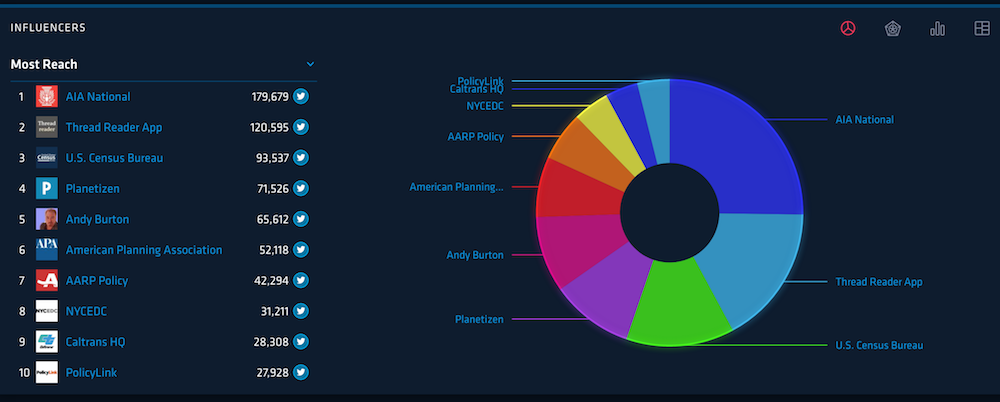Open the U.S. Census Bureau list link
The width and height of the screenshot is (1000, 402).
[x=114, y=158]
